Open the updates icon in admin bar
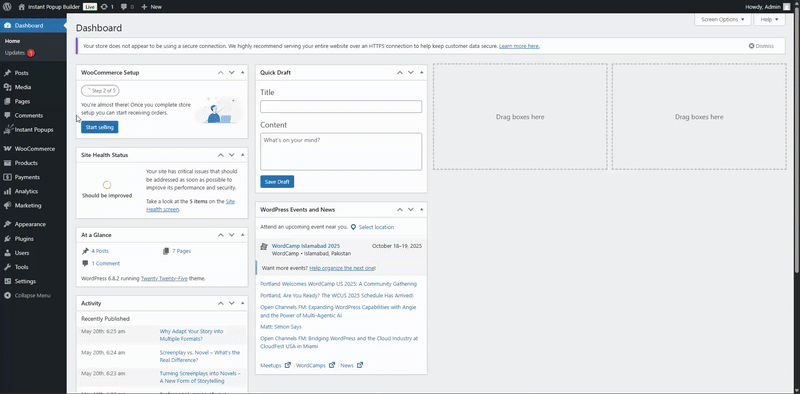 (104, 7)
